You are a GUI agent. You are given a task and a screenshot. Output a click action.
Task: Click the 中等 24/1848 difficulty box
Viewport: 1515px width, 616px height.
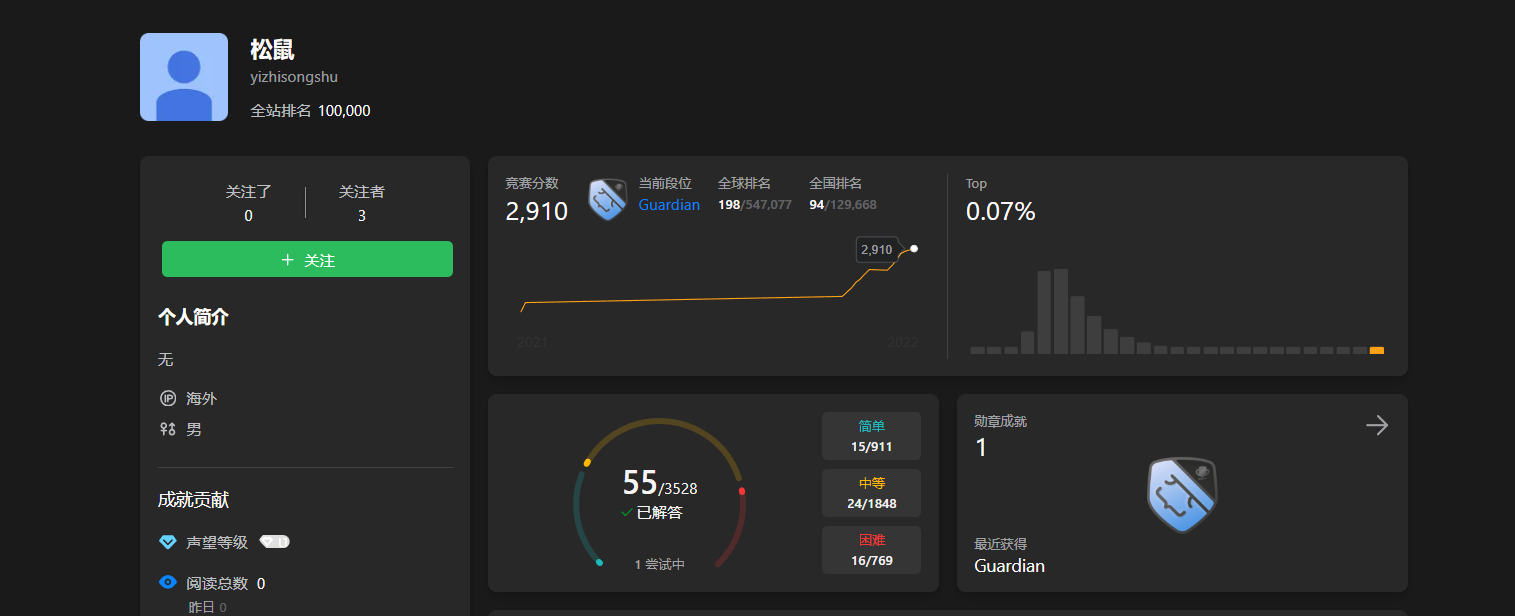871,493
